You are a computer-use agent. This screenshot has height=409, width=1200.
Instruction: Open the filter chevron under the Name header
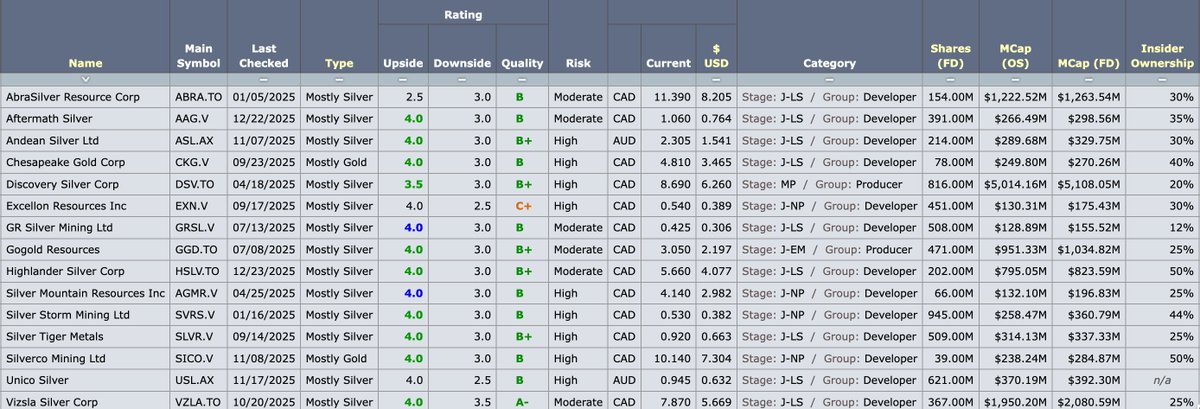(85, 78)
